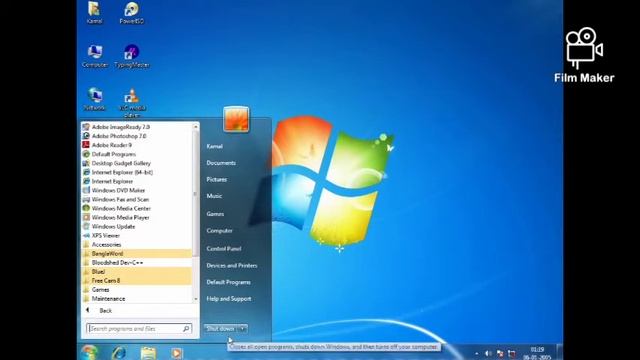
Task: Show hidden tray icons arrow
Action: pos(476,353)
